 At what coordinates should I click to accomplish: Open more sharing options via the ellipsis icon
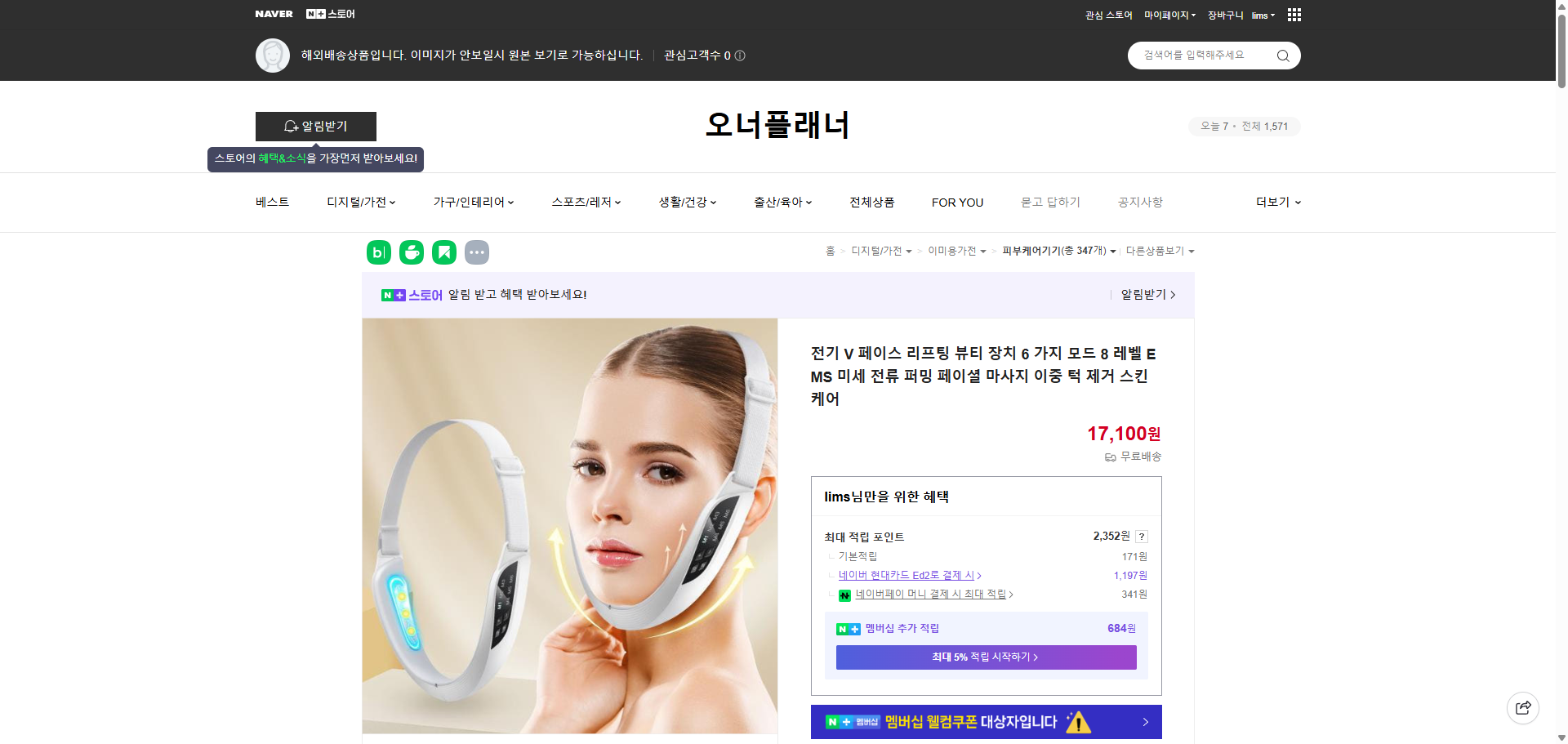477,252
